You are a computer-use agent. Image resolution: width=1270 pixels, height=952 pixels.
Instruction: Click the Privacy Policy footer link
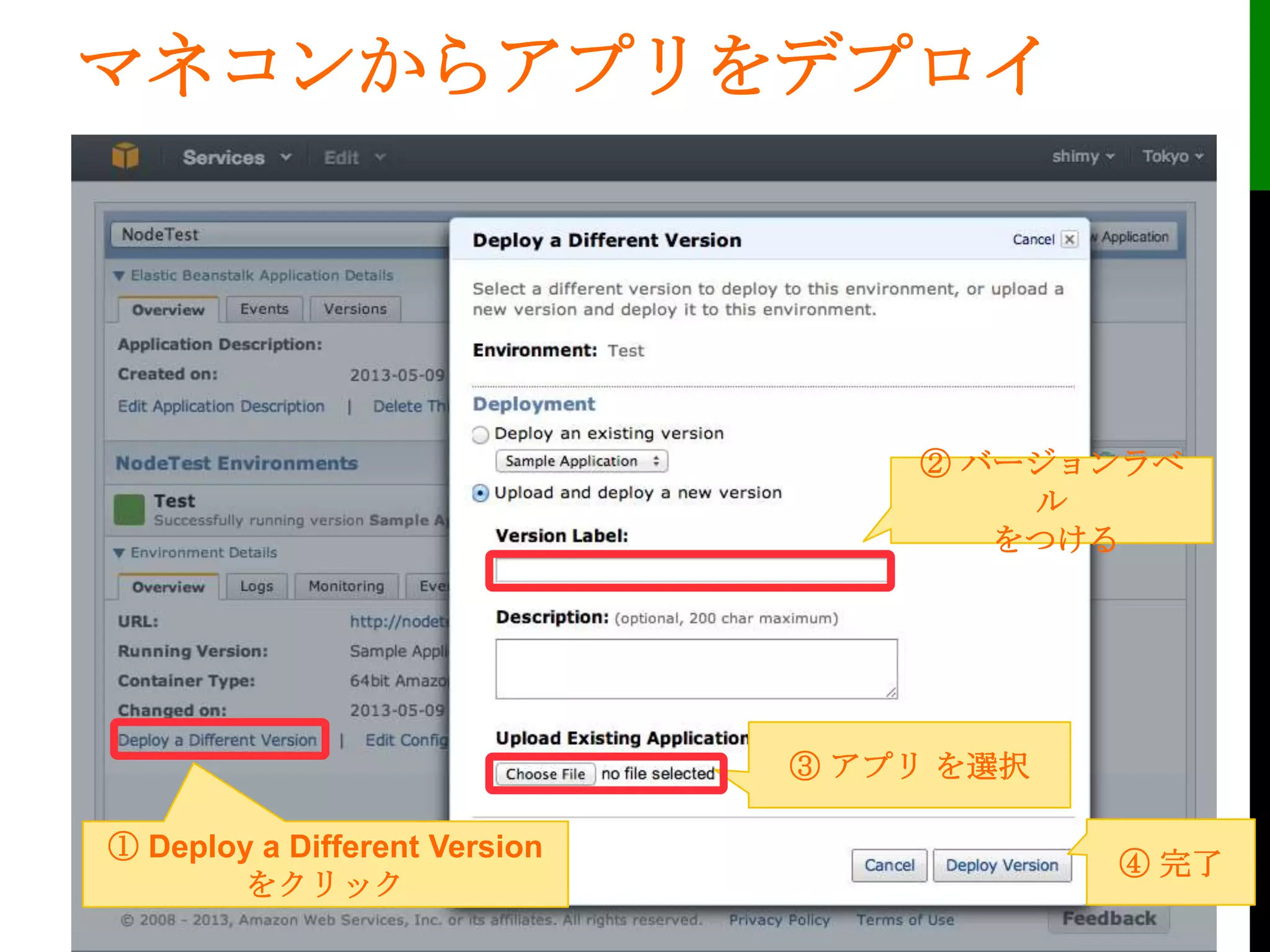pyautogui.click(x=779, y=920)
